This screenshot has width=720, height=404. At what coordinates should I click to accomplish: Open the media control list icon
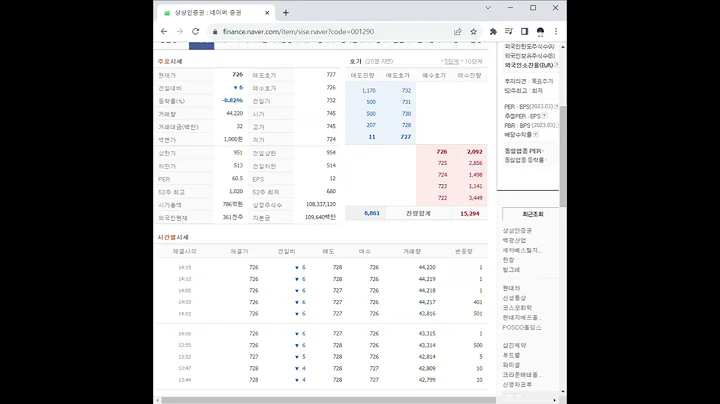(x=509, y=31)
